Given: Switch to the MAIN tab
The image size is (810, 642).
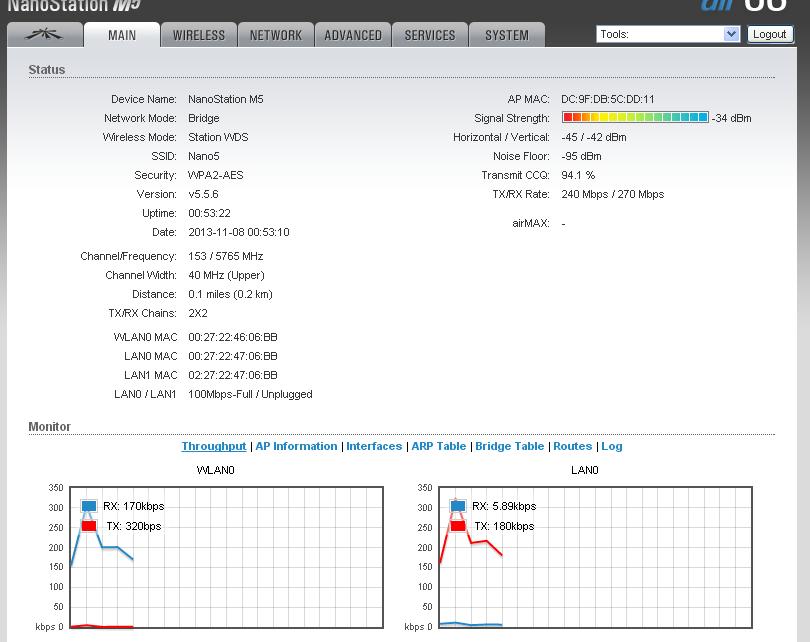Looking at the screenshot, I should (x=122, y=35).
